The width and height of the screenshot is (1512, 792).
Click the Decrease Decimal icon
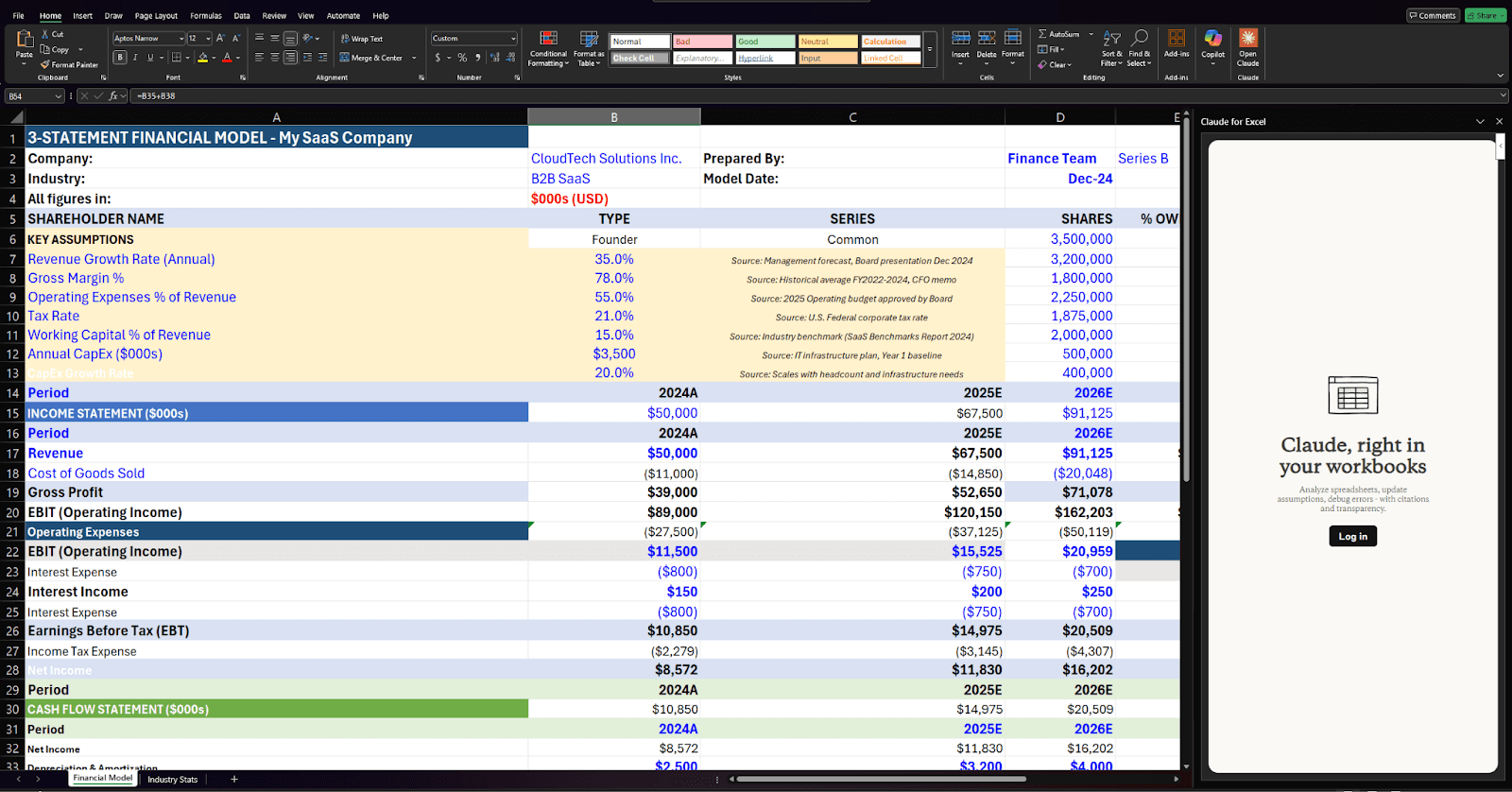pyautogui.click(x=511, y=58)
